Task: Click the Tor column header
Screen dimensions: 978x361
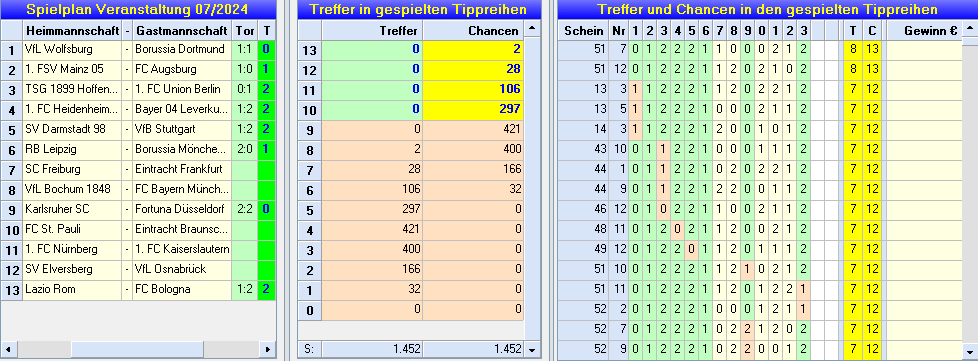Action: point(244,31)
